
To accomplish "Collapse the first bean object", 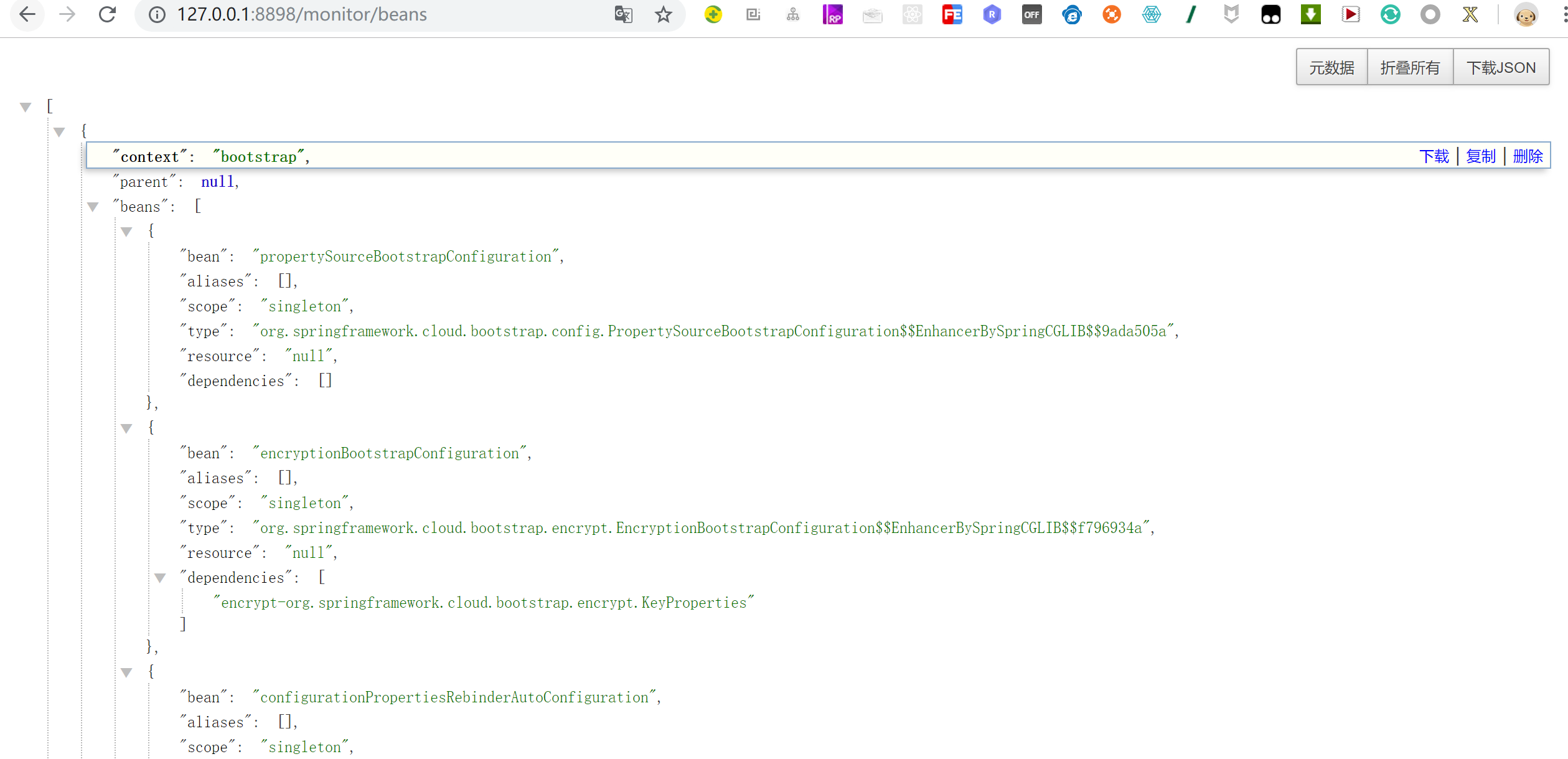I will (126, 232).
